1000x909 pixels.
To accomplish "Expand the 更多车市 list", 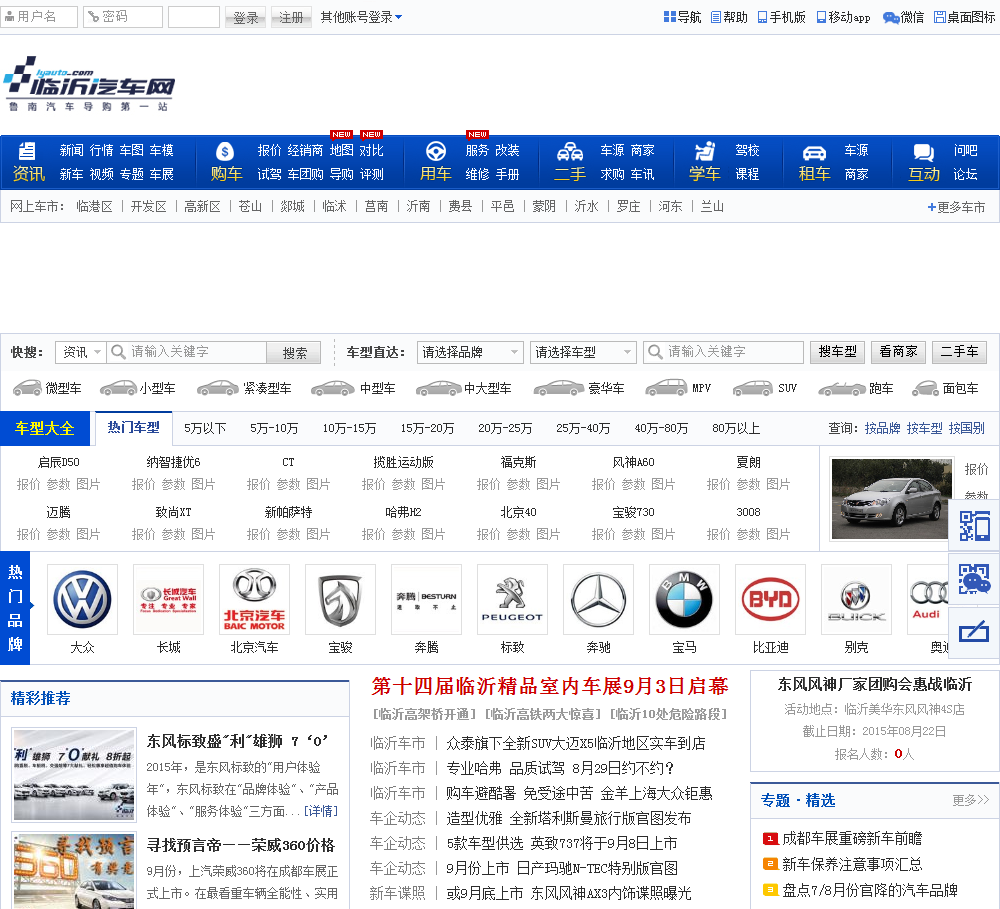I will [956, 207].
